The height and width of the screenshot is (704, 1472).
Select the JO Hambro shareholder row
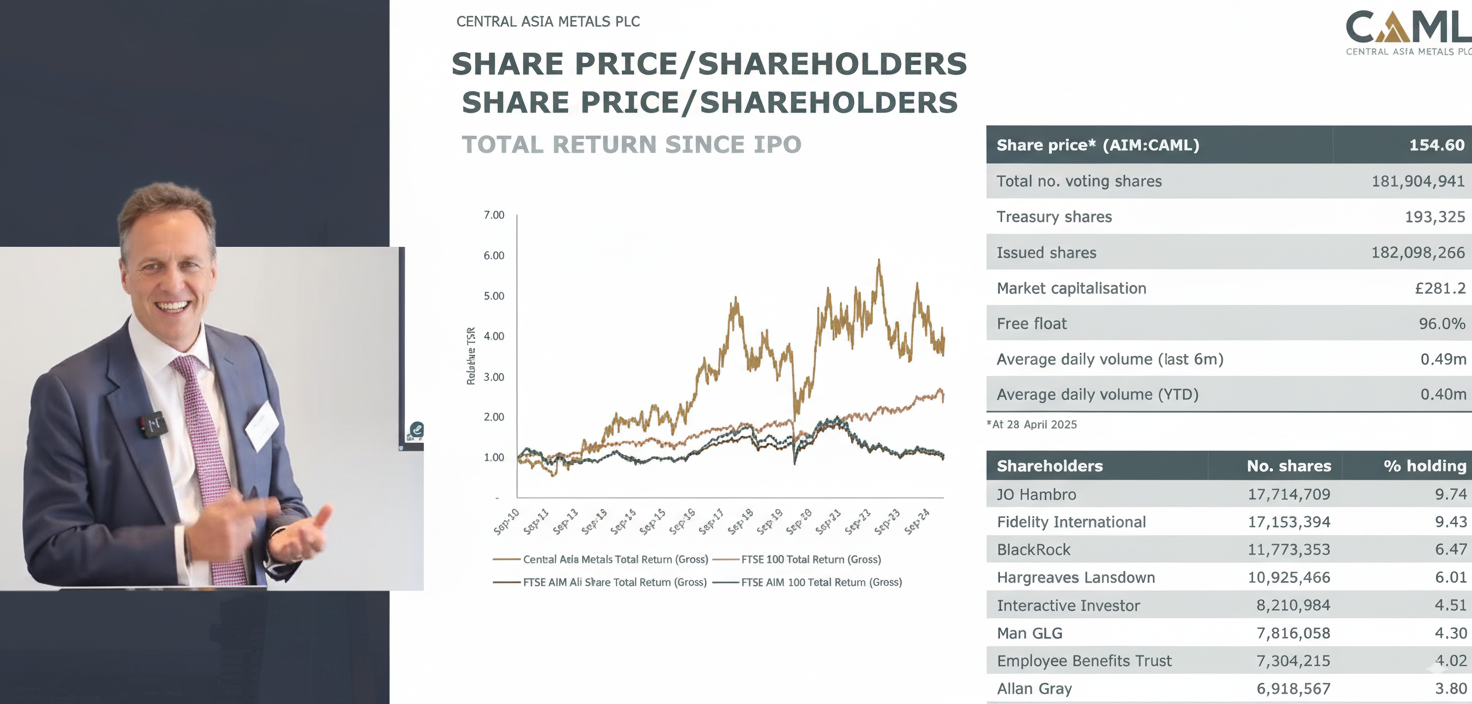(x=1229, y=494)
